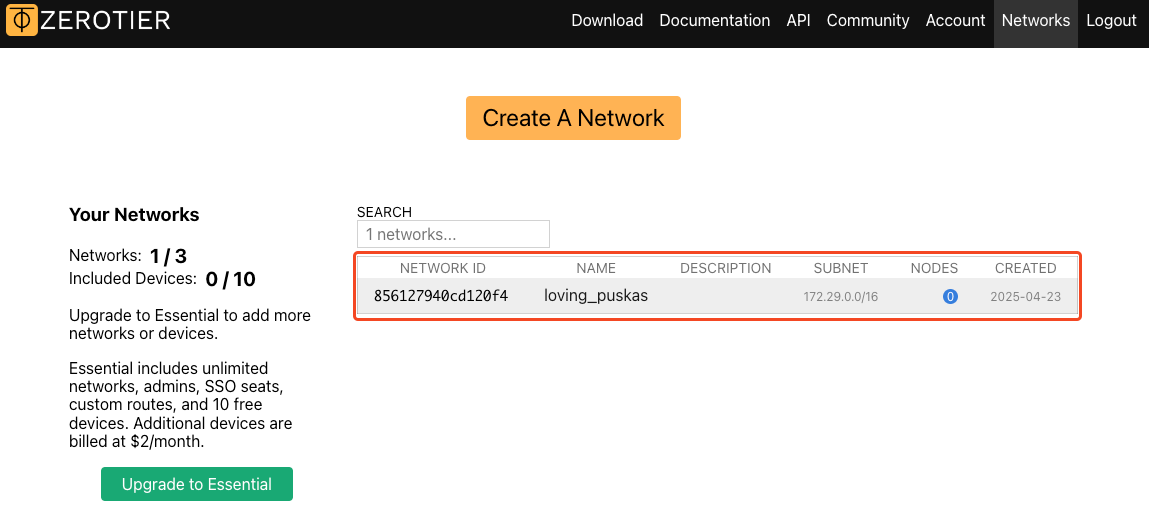Open network 856127940cd120f4
This screenshot has height=519, width=1149.
click(441, 296)
